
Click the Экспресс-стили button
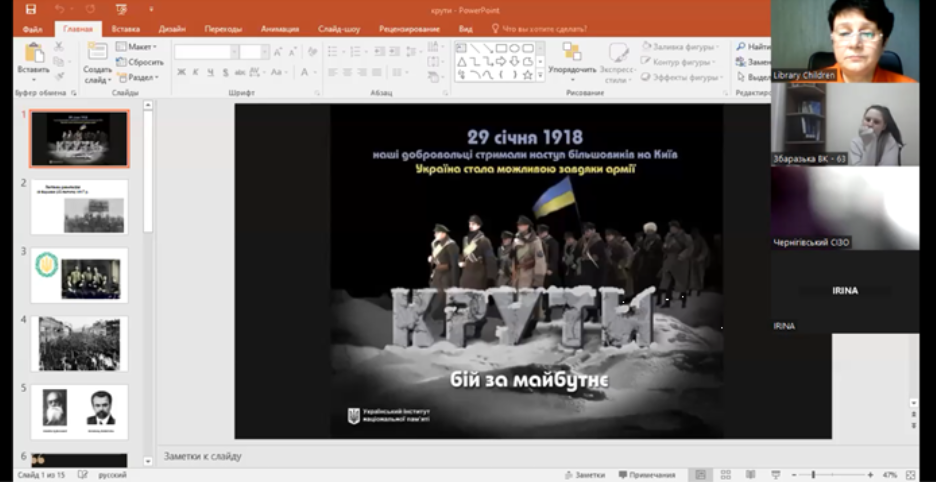618,62
